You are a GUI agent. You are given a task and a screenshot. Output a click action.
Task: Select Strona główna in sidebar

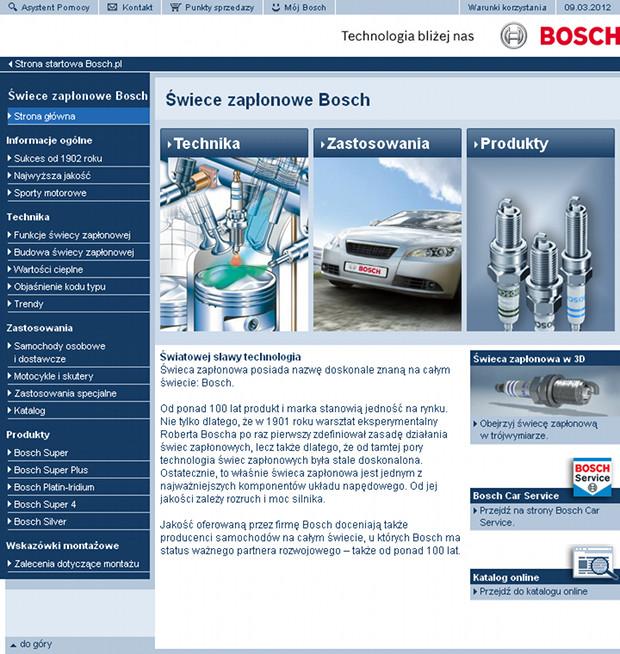(x=78, y=116)
